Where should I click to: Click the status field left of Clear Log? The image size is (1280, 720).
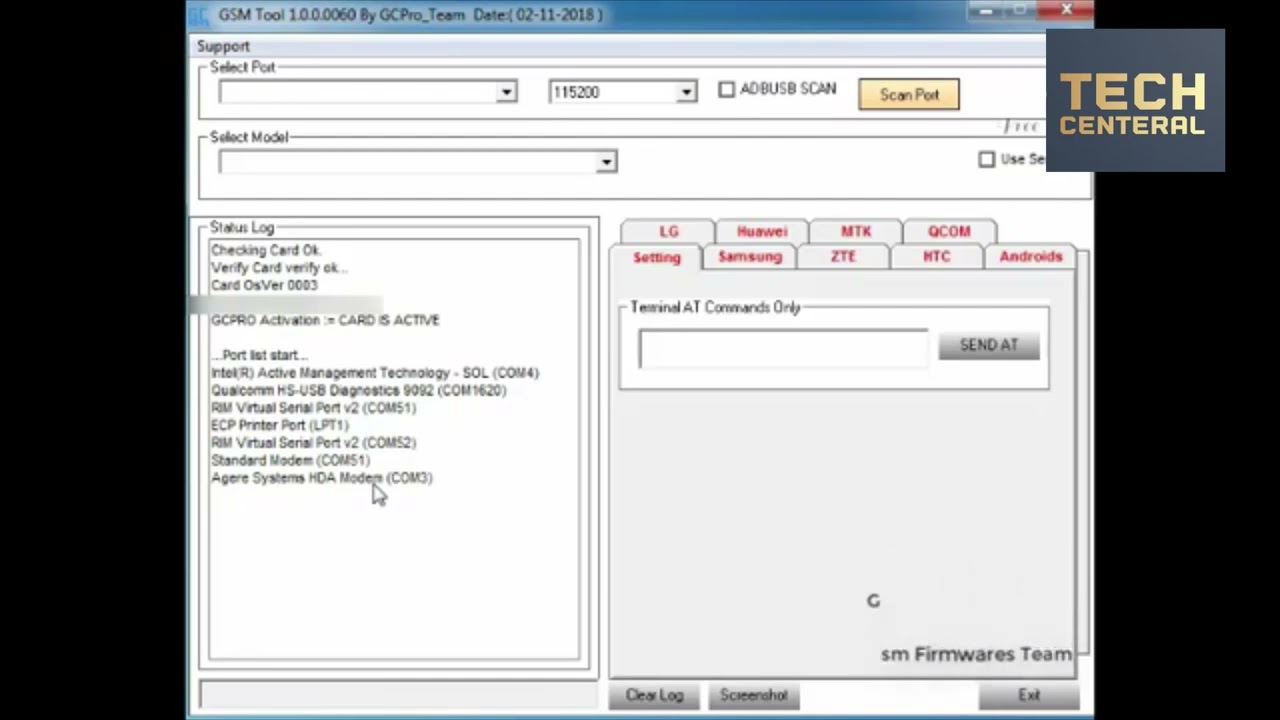(x=398, y=694)
